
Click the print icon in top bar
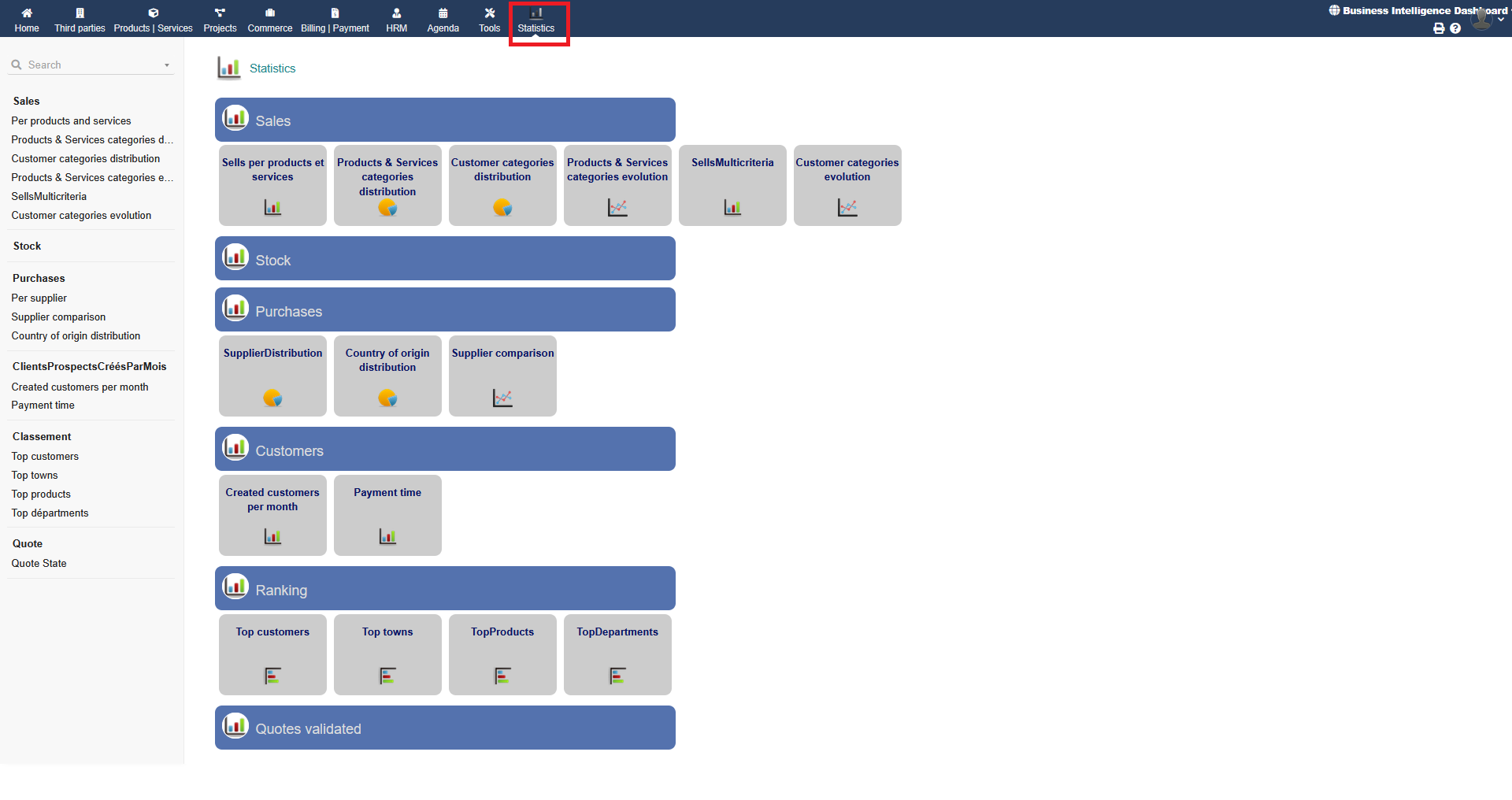1439,28
